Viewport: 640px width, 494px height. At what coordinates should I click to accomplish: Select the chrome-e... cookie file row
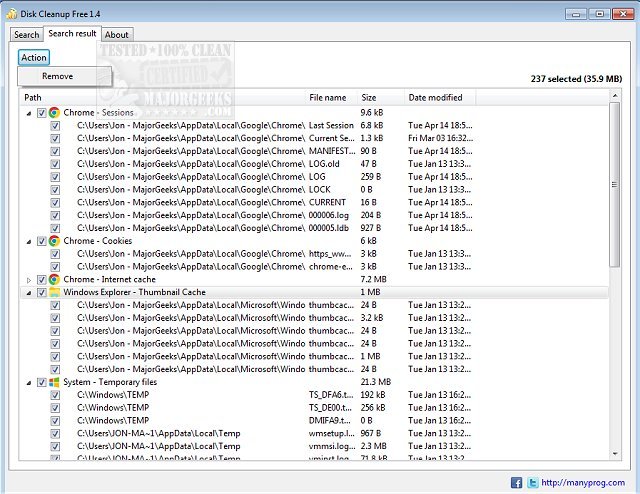(314, 267)
